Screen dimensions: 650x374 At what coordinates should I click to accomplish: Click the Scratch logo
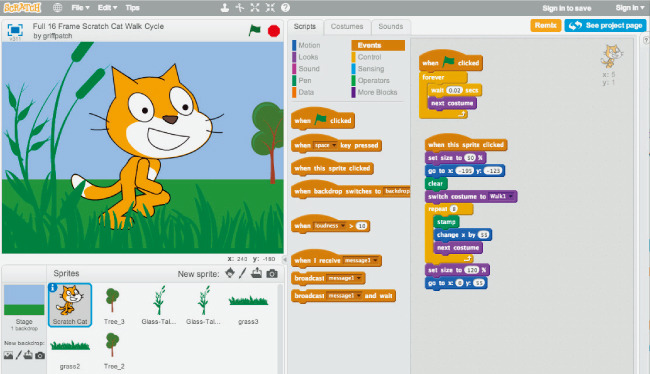(x=22, y=7)
